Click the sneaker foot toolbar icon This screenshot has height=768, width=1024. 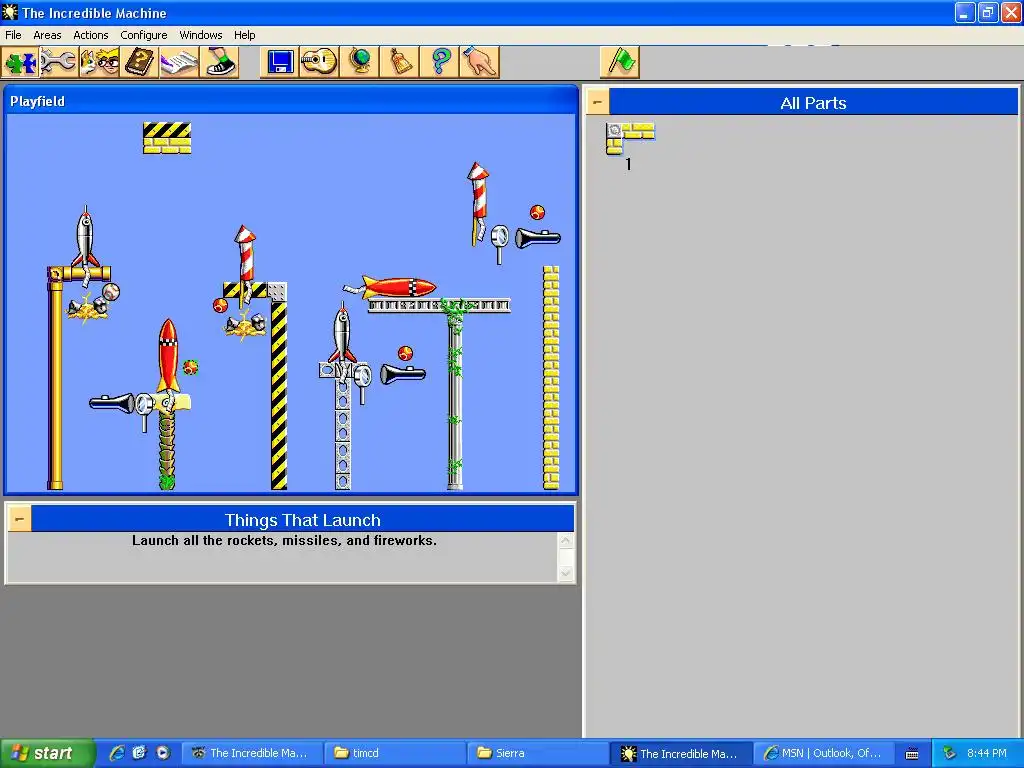pos(219,63)
